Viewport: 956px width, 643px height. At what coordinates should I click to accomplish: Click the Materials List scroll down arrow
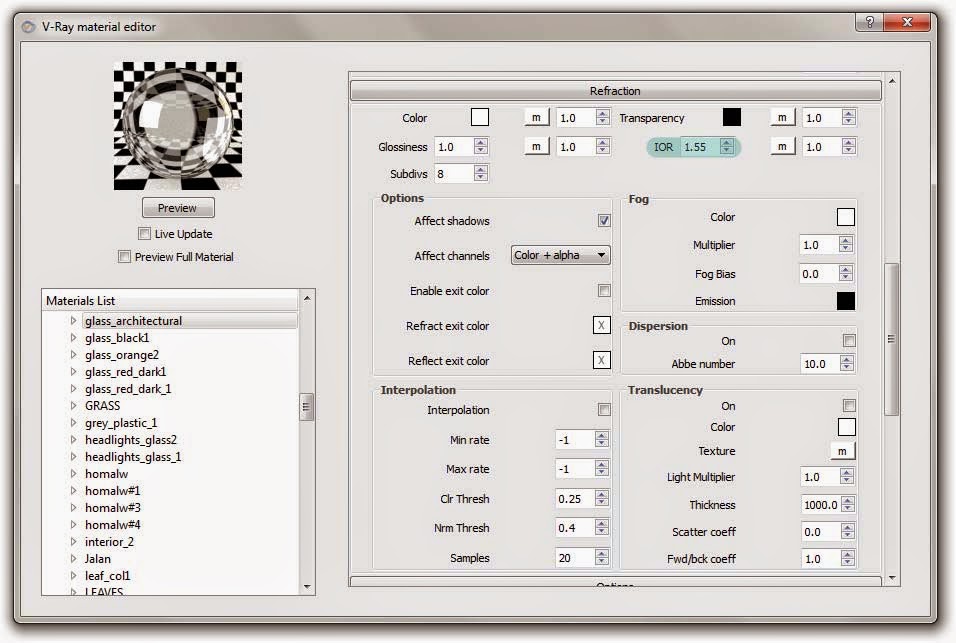click(x=307, y=586)
